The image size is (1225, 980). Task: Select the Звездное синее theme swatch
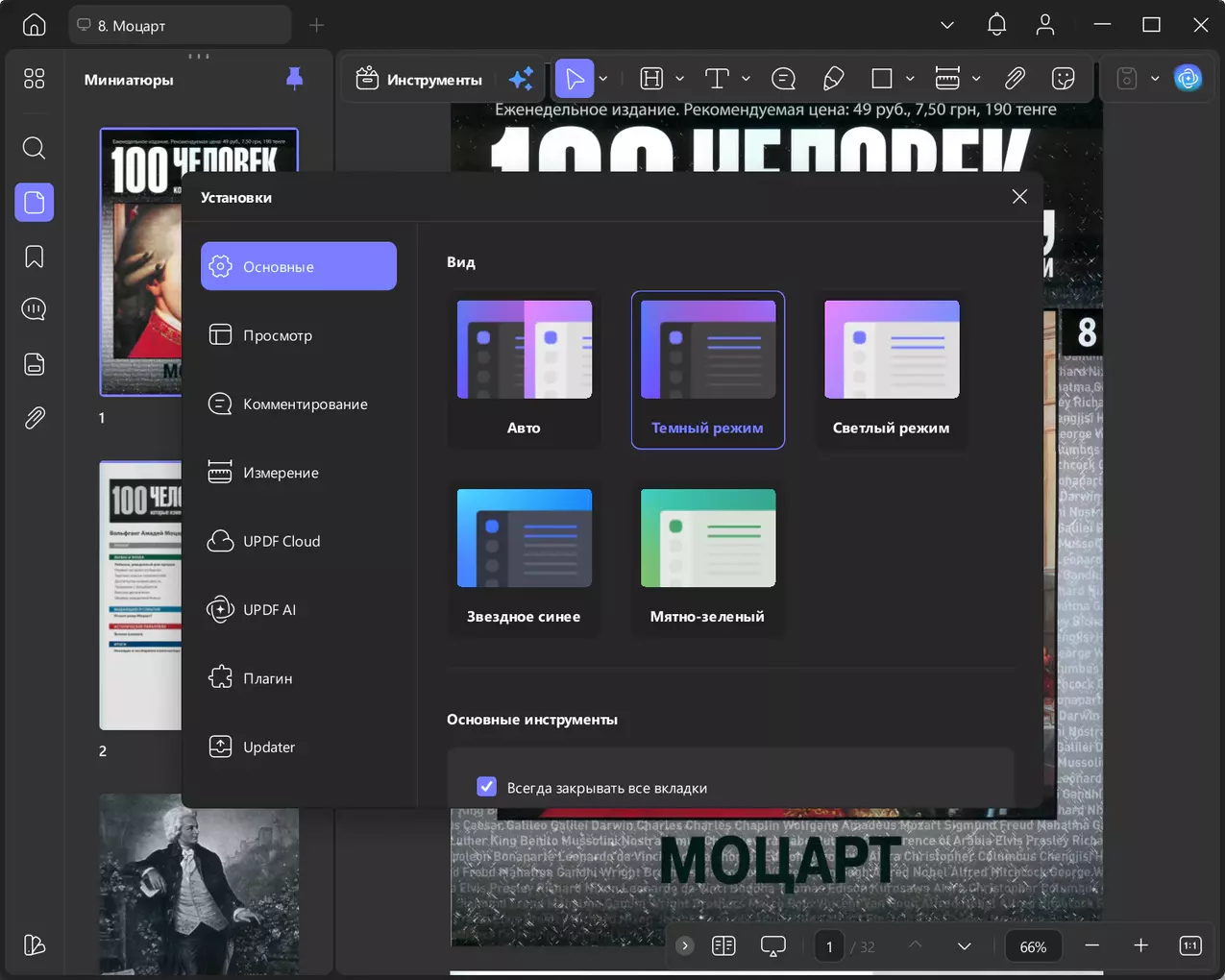pos(525,559)
